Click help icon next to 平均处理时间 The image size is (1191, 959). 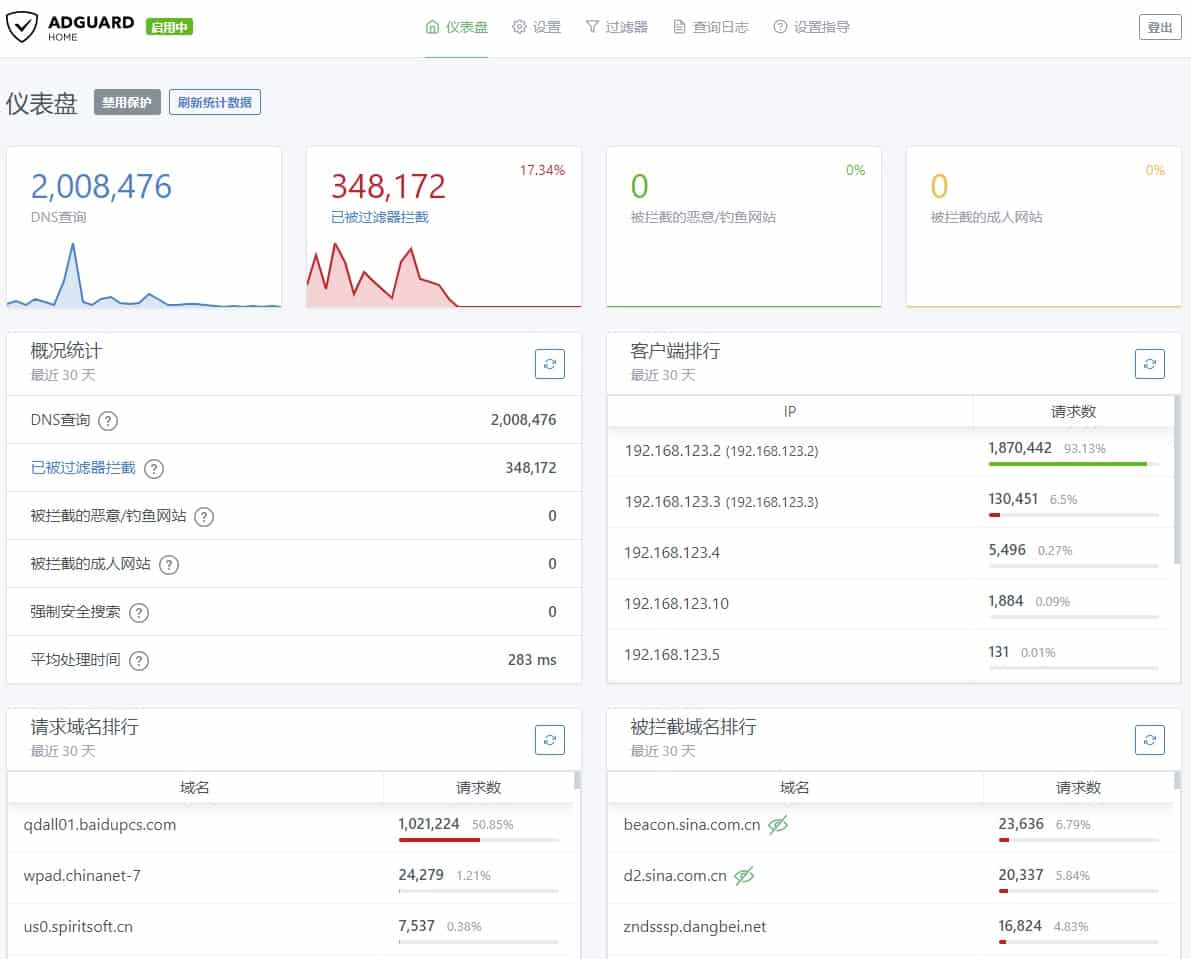139,661
